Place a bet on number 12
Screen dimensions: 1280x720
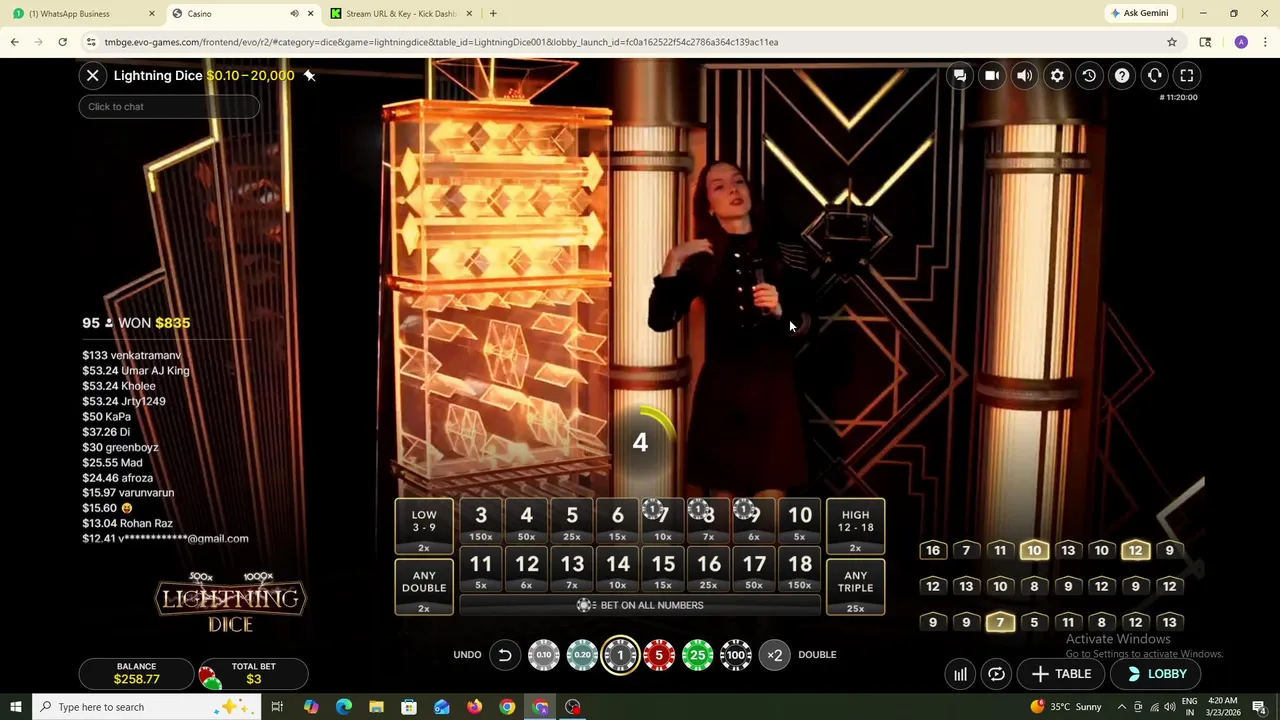click(x=526, y=570)
